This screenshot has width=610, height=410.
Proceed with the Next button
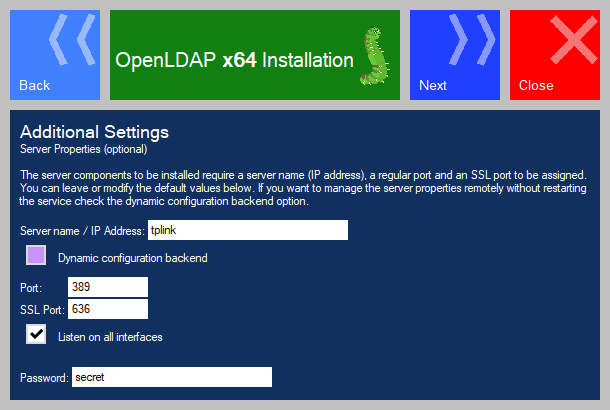tap(455, 55)
